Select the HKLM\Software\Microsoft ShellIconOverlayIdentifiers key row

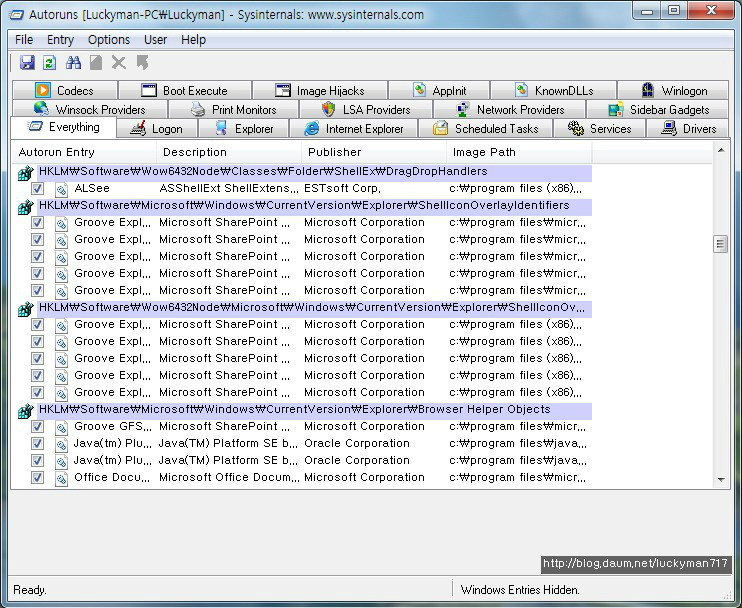tap(315, 206)
